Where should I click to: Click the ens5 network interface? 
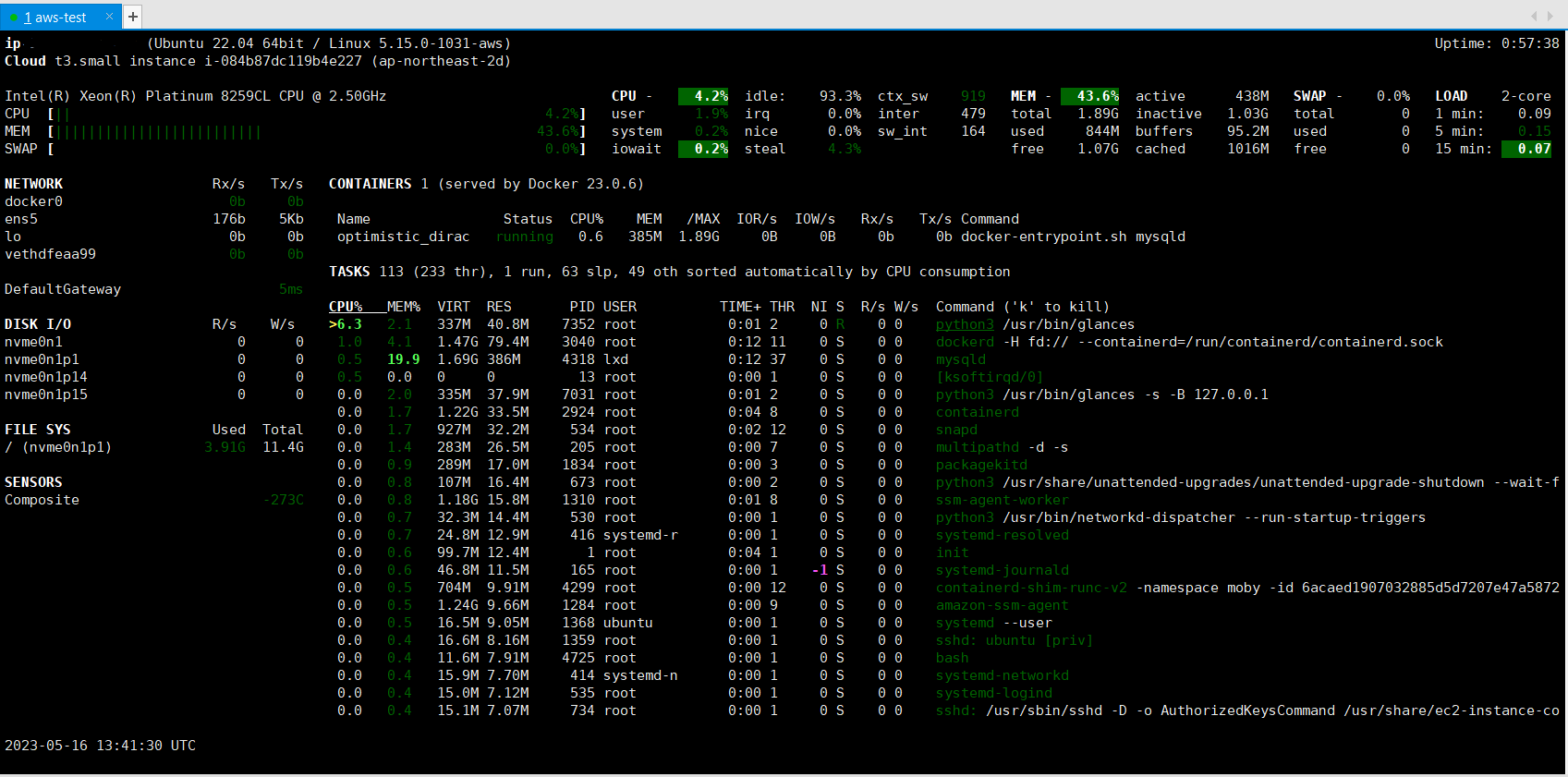(21, 219)
